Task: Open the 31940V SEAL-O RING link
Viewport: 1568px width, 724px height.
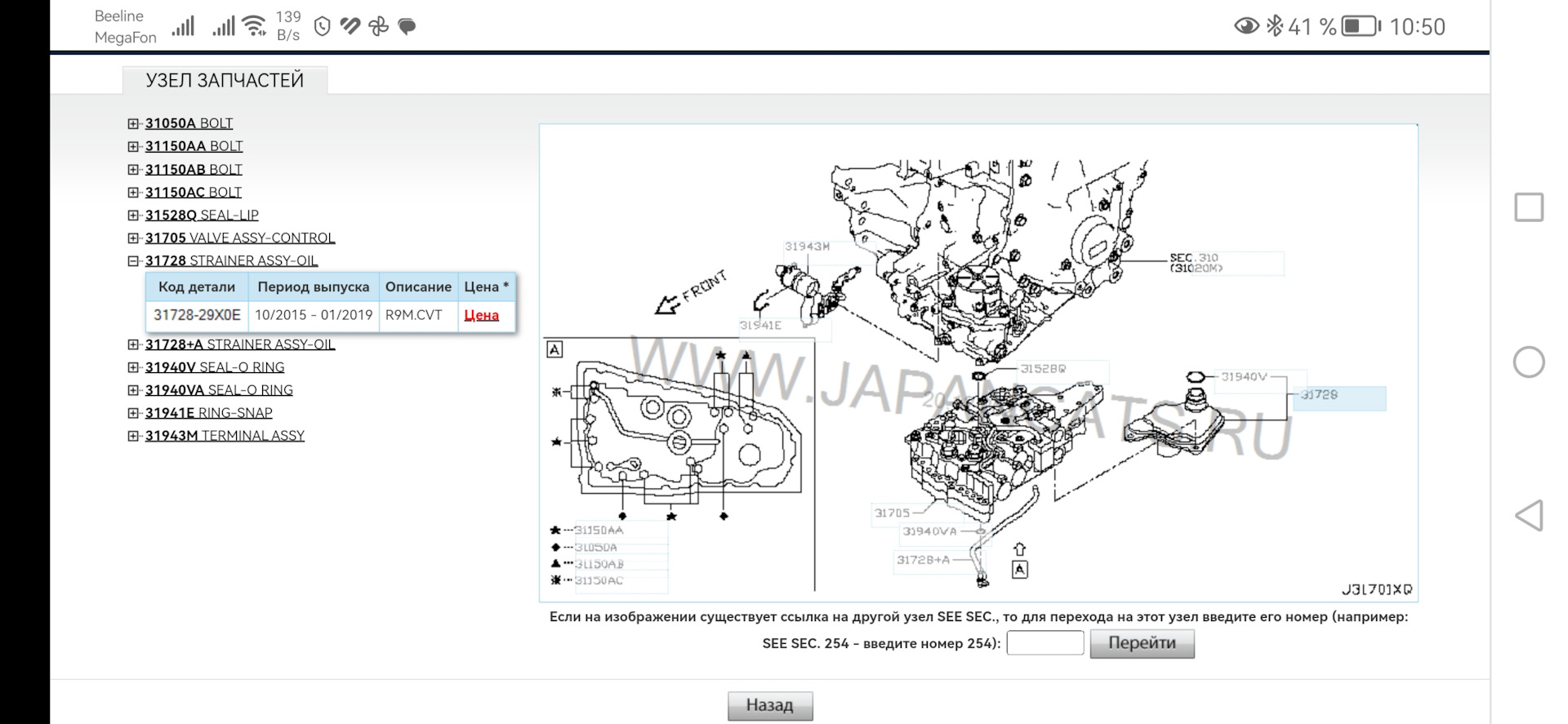Action: pos(215,366)
